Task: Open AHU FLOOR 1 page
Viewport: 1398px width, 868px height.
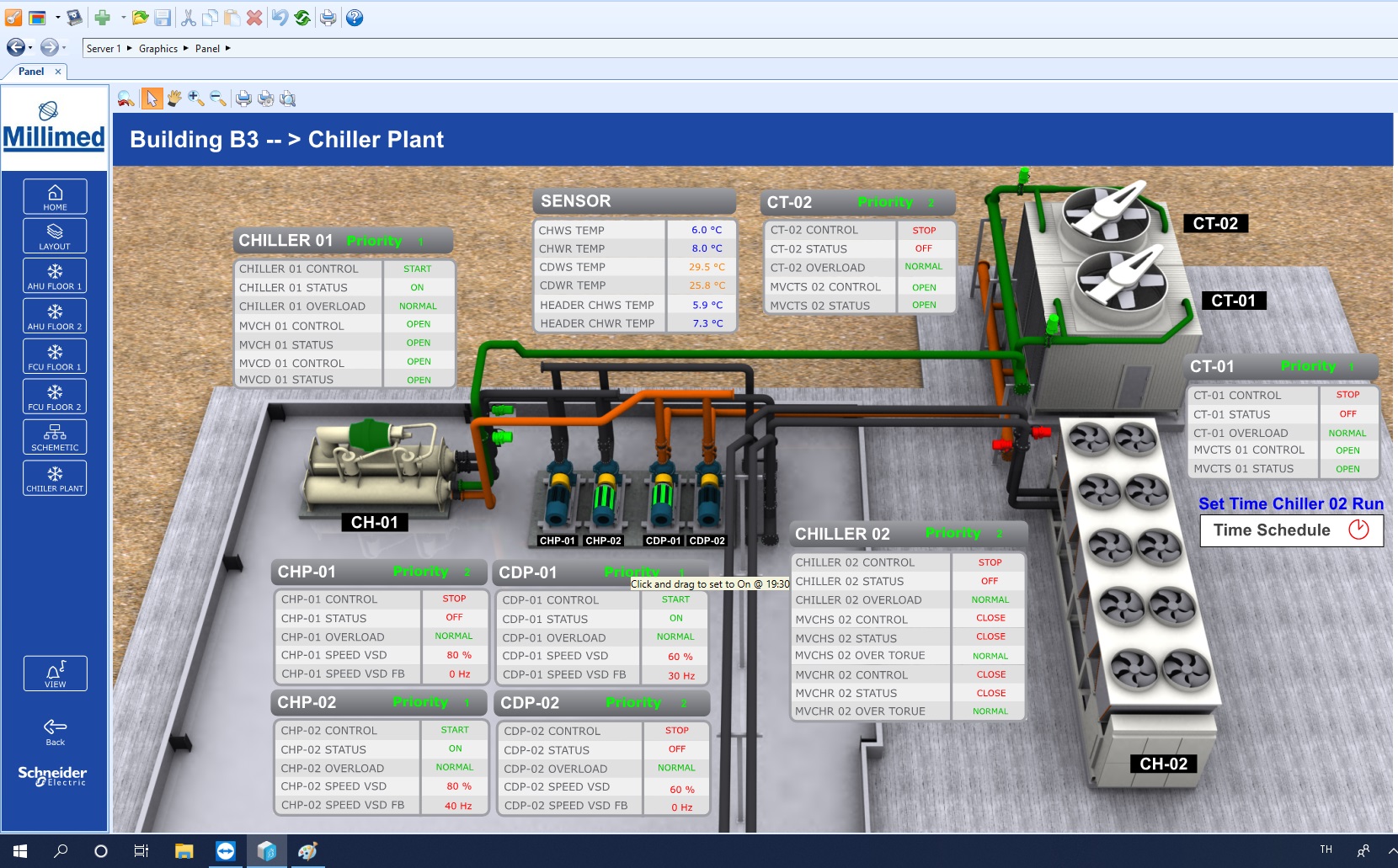Action: click(55, 275)
